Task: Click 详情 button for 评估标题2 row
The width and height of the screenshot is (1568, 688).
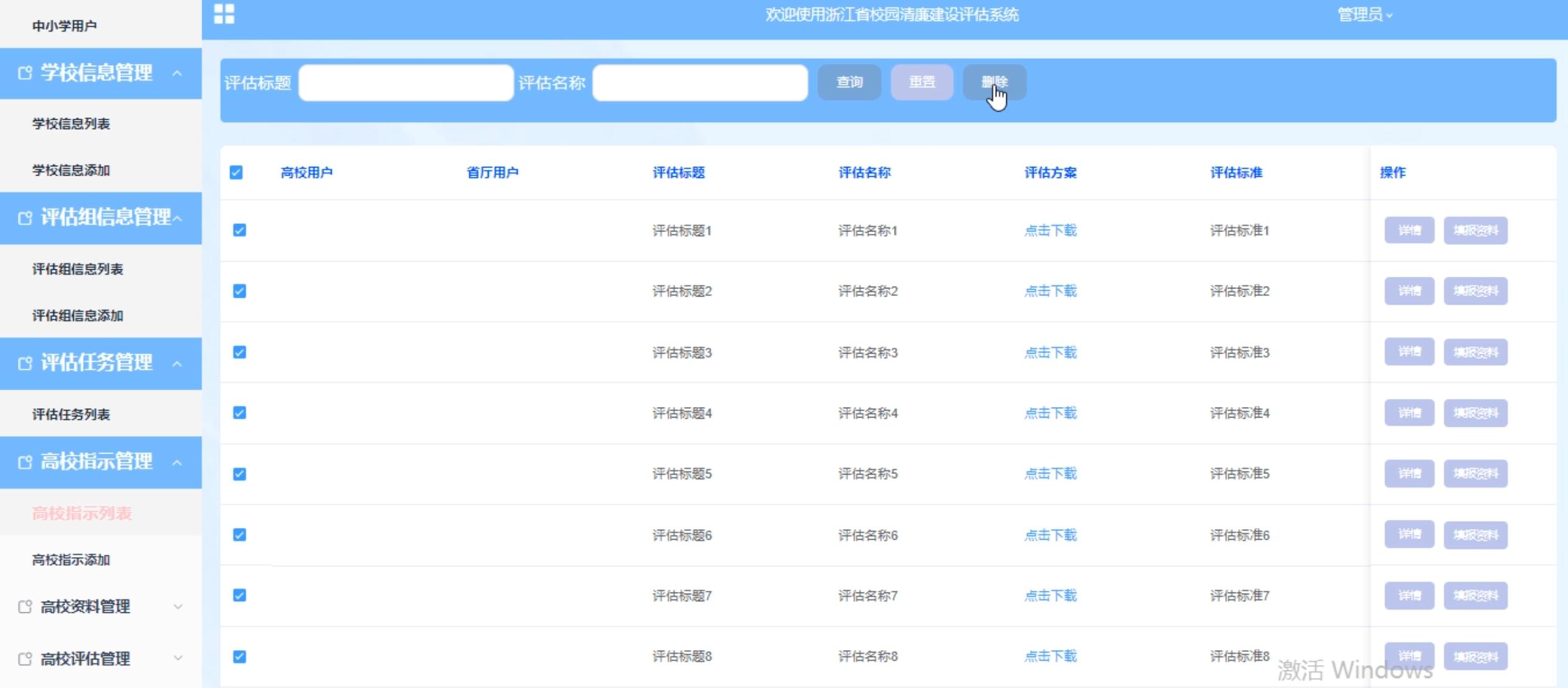Action: [1409, 291]
